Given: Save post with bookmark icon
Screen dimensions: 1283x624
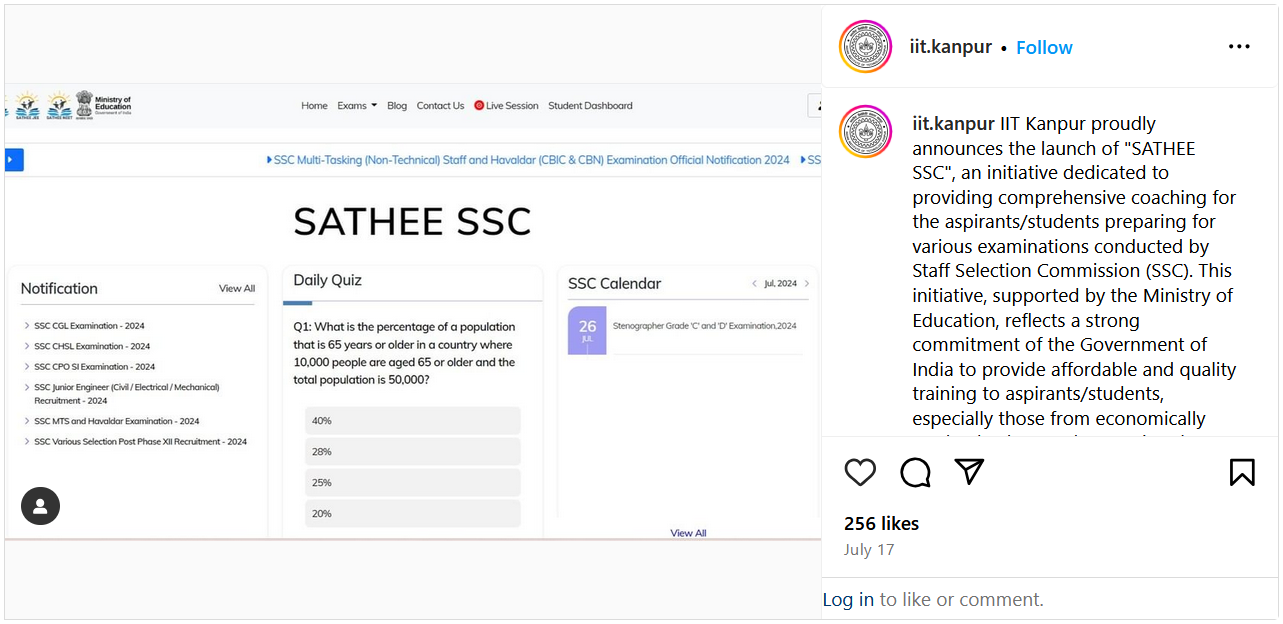Looking at the screenshot, I should pyautogui.click(x=1242, y=472).
